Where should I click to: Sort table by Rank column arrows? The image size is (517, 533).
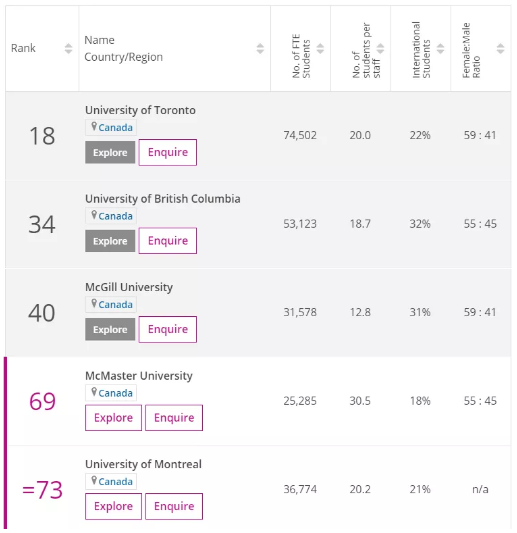tap(68, 48)
